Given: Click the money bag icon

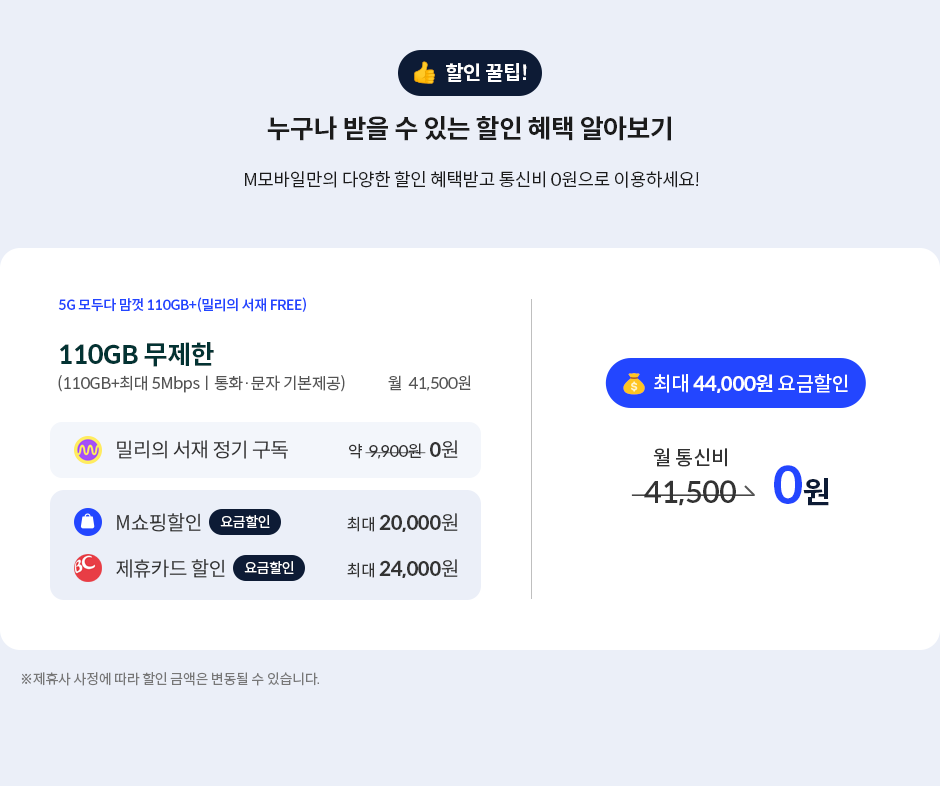Looking at the screenshot, I should [633, 383].
